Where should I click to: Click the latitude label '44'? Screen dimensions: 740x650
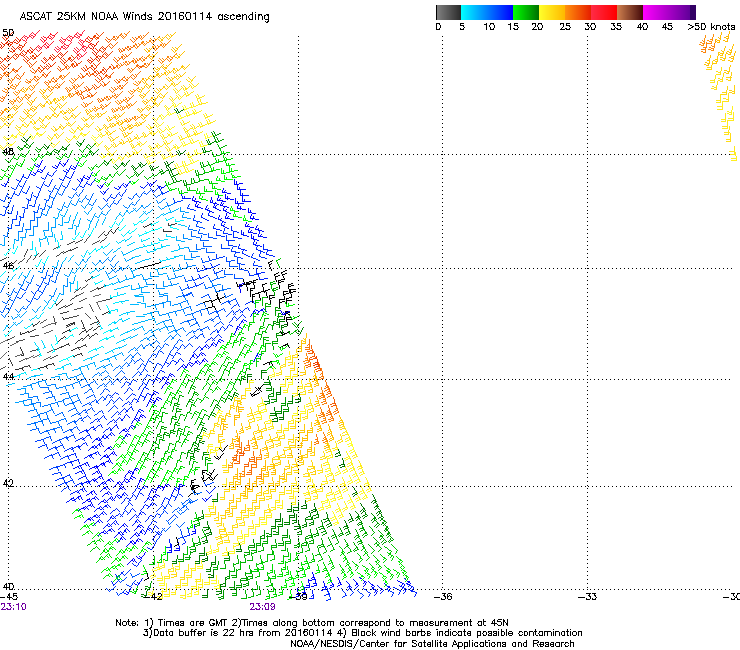(x=8, y=377)
